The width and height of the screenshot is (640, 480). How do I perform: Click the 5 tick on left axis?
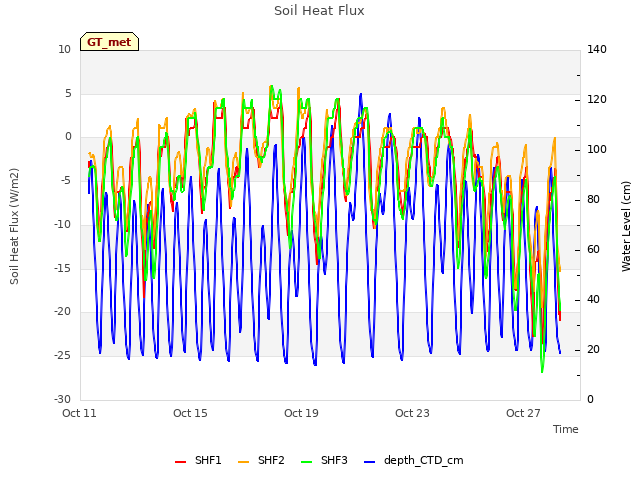tap(68, 93)
